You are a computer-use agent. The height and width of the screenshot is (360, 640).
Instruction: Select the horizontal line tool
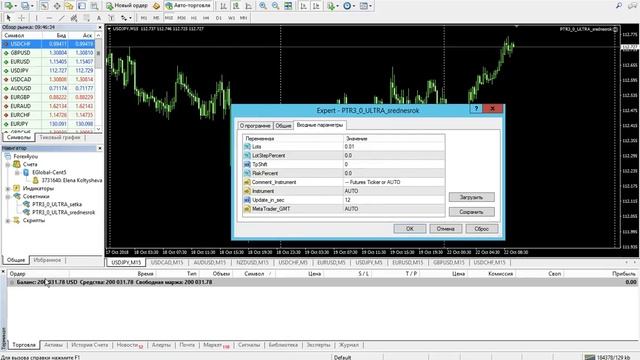tap(49, 18)
